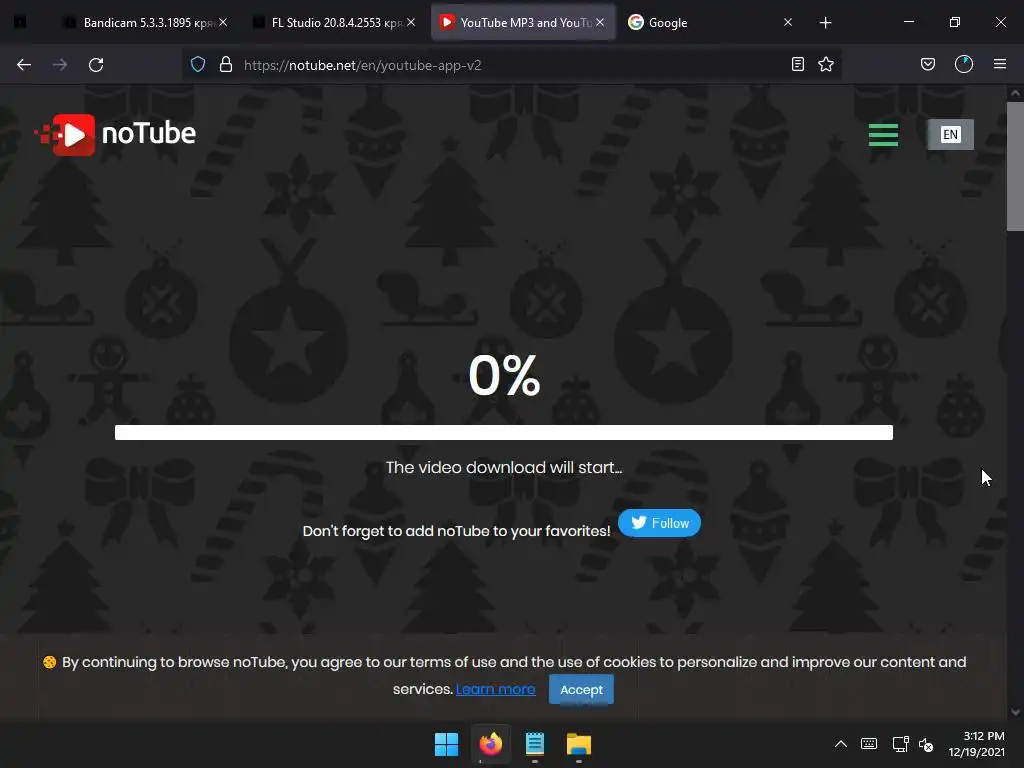
Task: Open network status tray icon
Action: (x=901, y=744)
